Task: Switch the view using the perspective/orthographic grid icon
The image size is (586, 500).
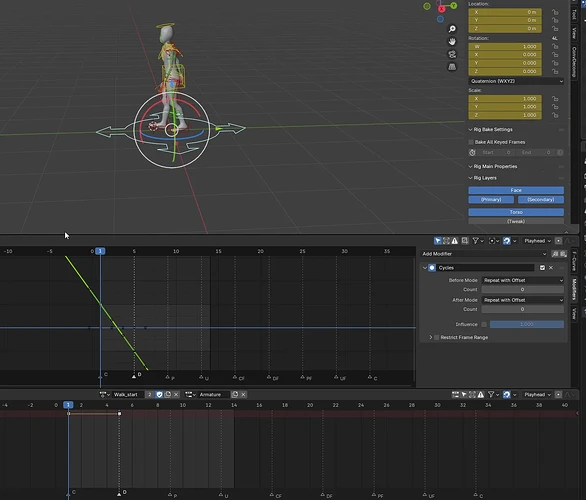Action: (x=452, y=67)
